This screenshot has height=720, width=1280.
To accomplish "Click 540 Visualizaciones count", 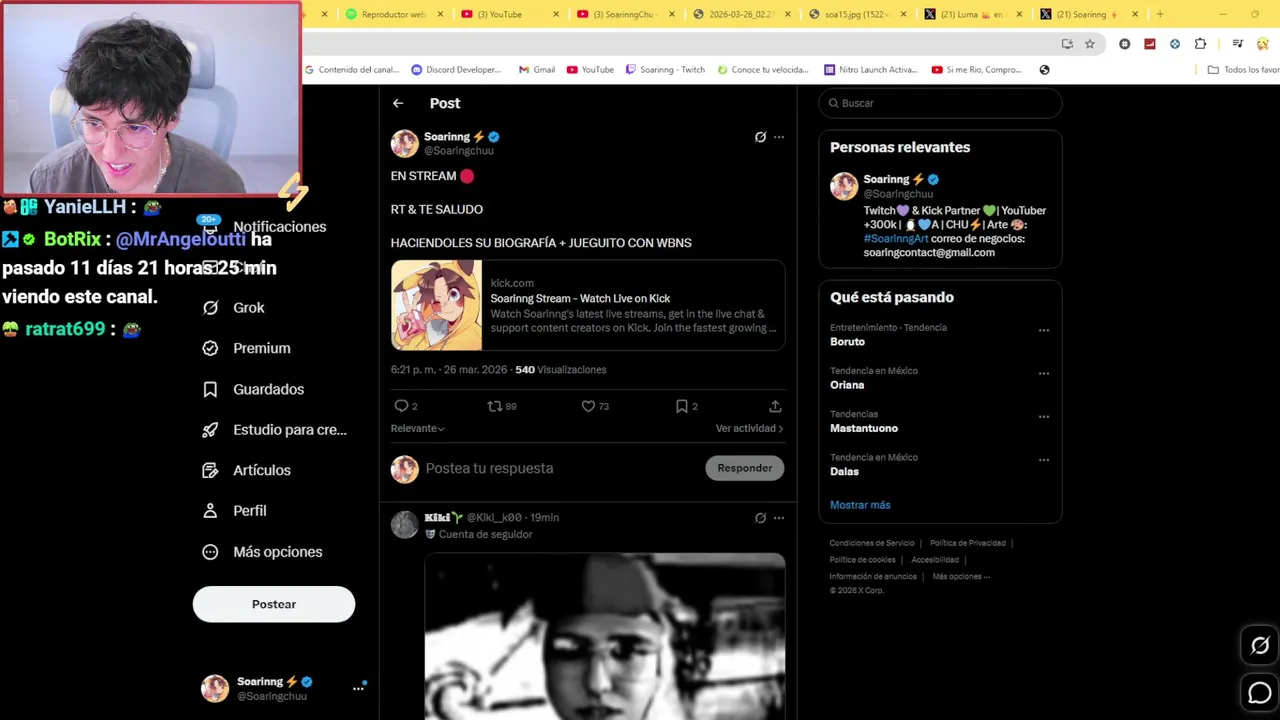I will (560, 370).
